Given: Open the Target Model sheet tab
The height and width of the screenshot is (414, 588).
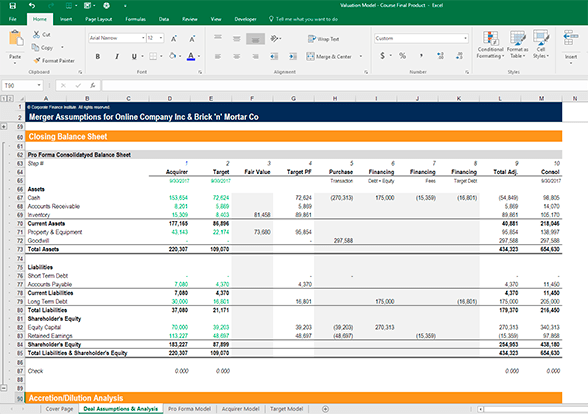Looking at the screenshot, I should click(x=286, y=409).
